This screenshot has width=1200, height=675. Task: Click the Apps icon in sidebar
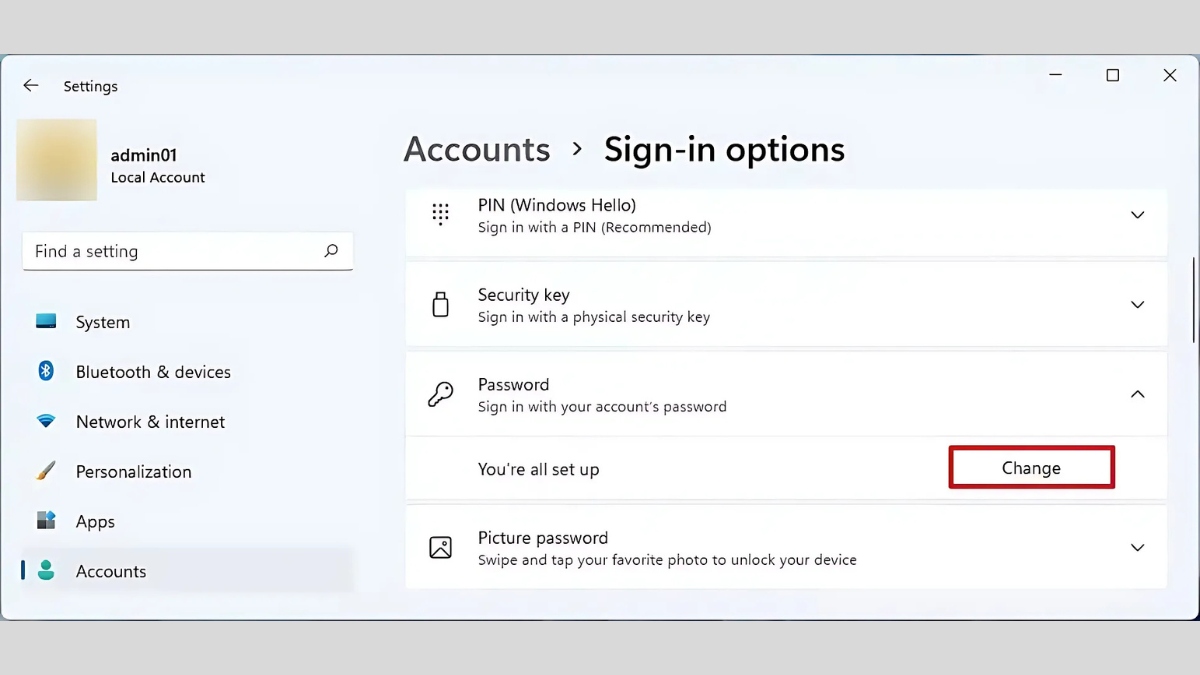[x=46, y=521]
